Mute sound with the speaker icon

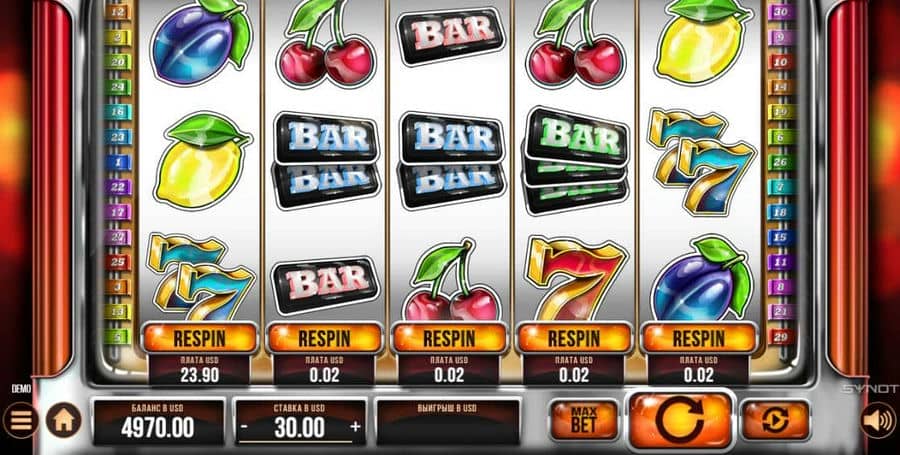(x=878, y=421)
